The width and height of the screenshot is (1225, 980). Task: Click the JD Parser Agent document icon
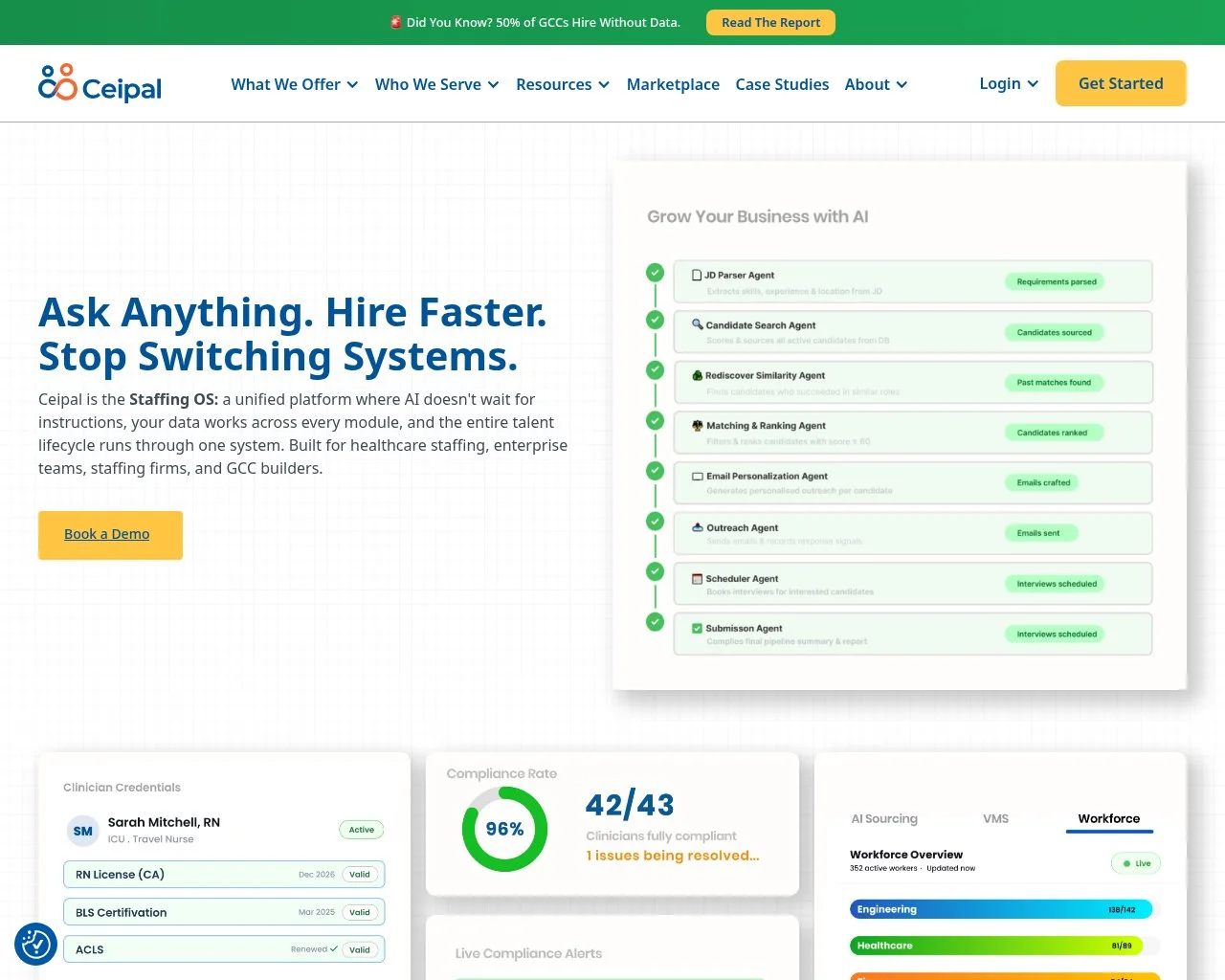point(697,276)
